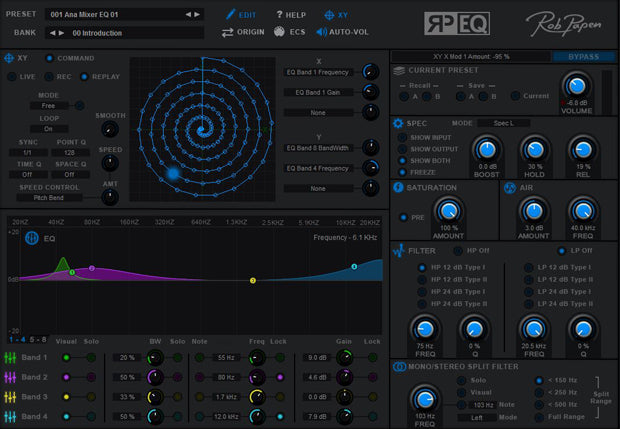Image resolution: width=620 pixels, height=429 pixels.
Task: Toggle Band 2 frequency Lock
Action: click(x=280, y=377)
